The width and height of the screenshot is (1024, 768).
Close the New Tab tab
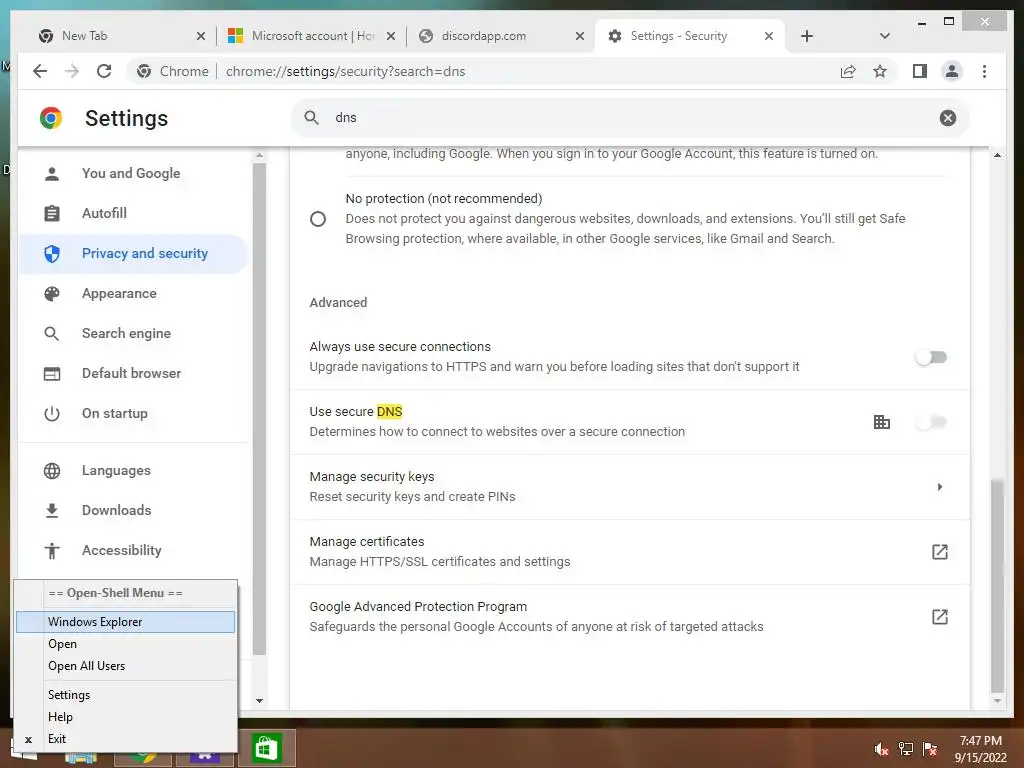tap(200, 36)
